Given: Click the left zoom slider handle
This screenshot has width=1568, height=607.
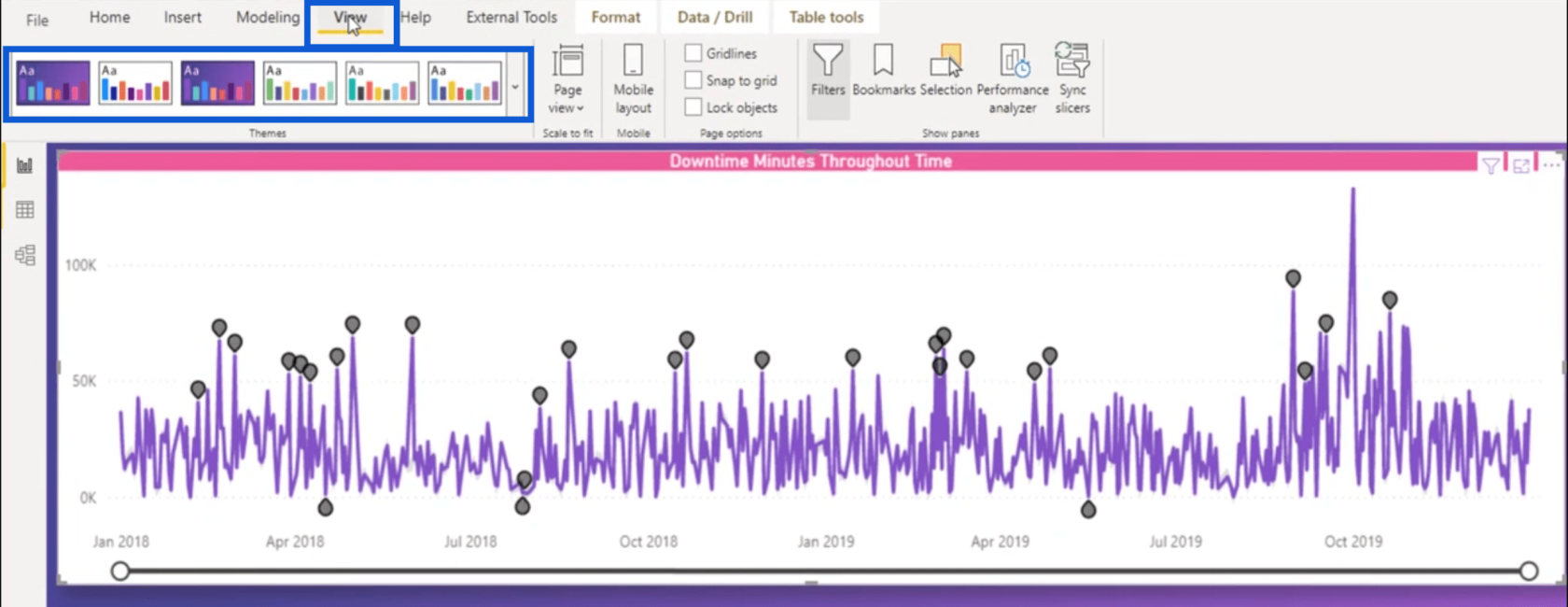Looking at the screenshot, I should pos(120,571).
